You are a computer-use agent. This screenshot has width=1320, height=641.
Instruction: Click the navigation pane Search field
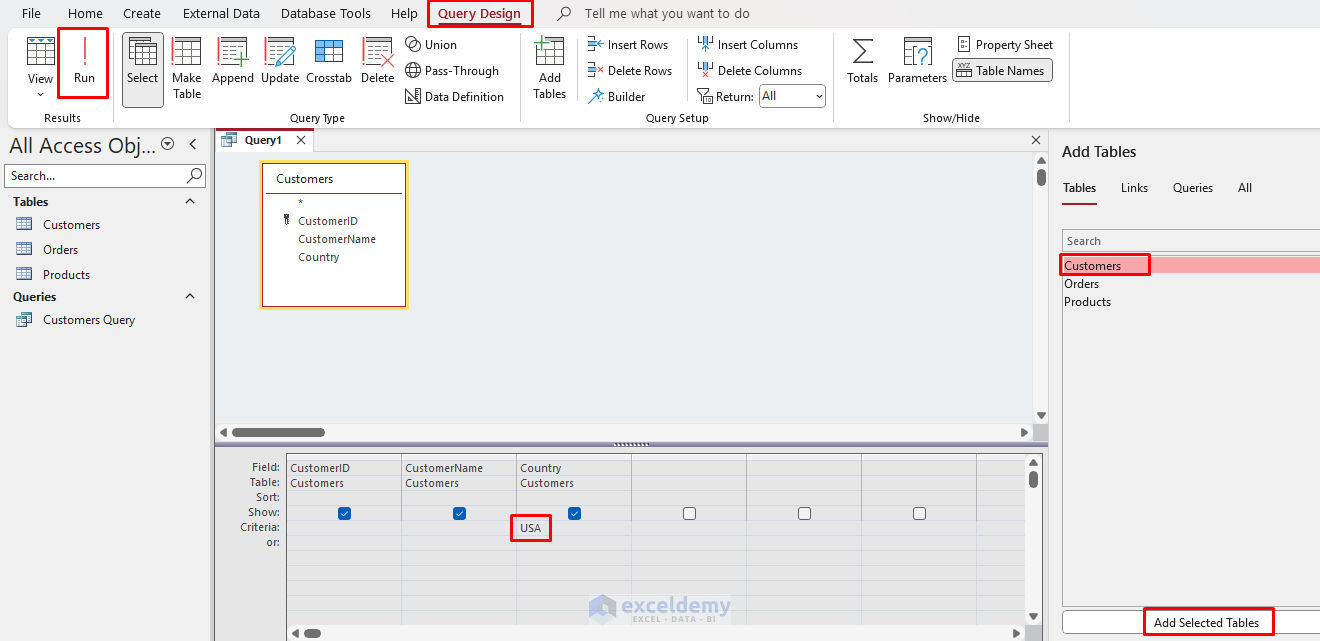(x=105, y=175)
